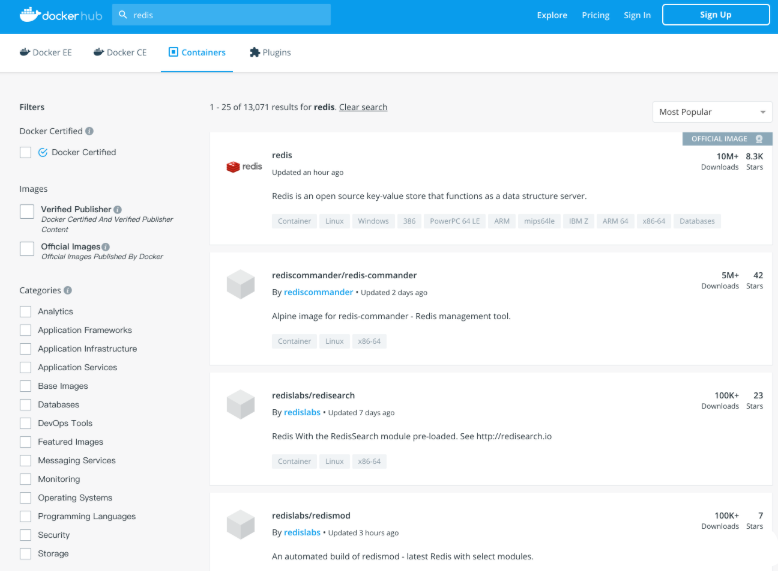Viewport: 778px width, 571px height.
Task: Click the Windows tag on redis
Action: point(373,221)
